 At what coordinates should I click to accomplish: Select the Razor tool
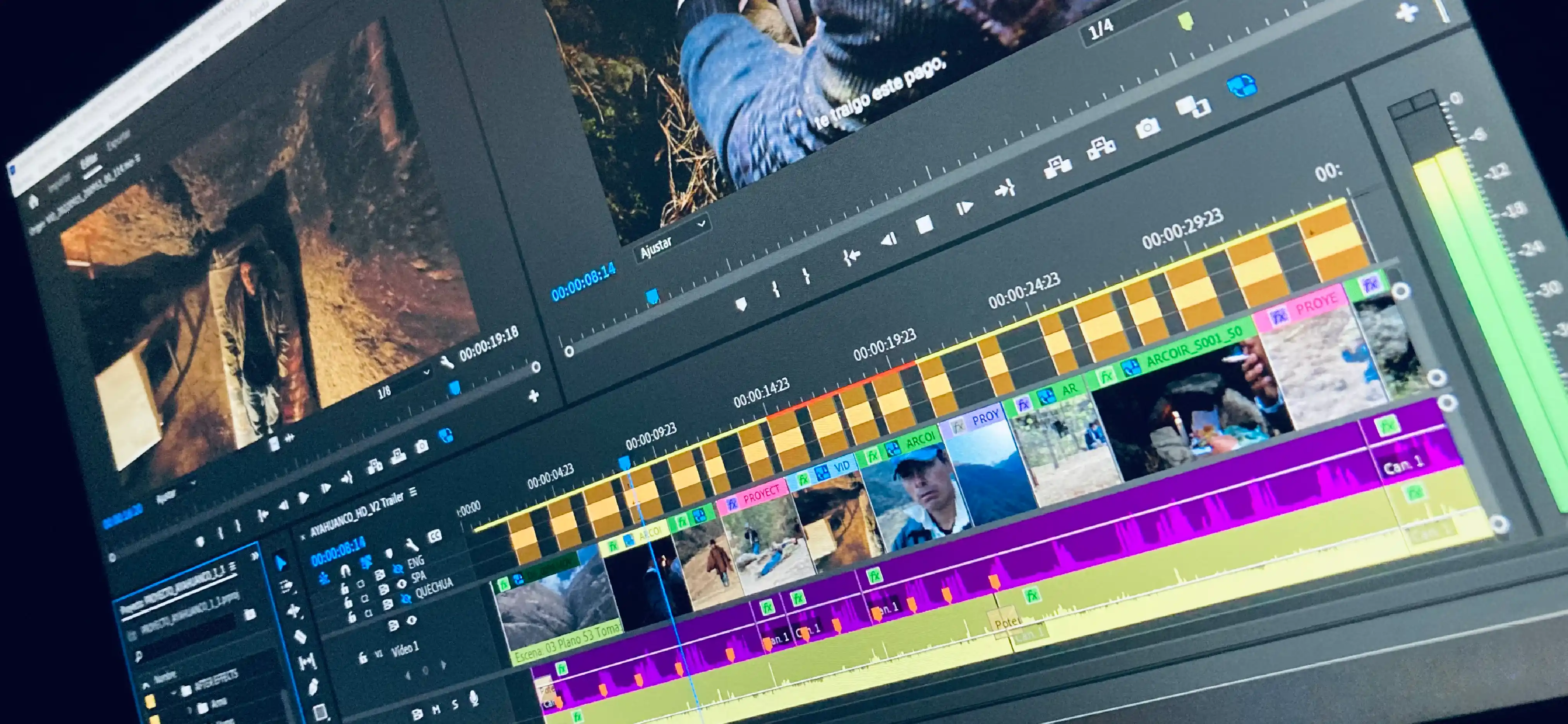[x=301, y=637]
